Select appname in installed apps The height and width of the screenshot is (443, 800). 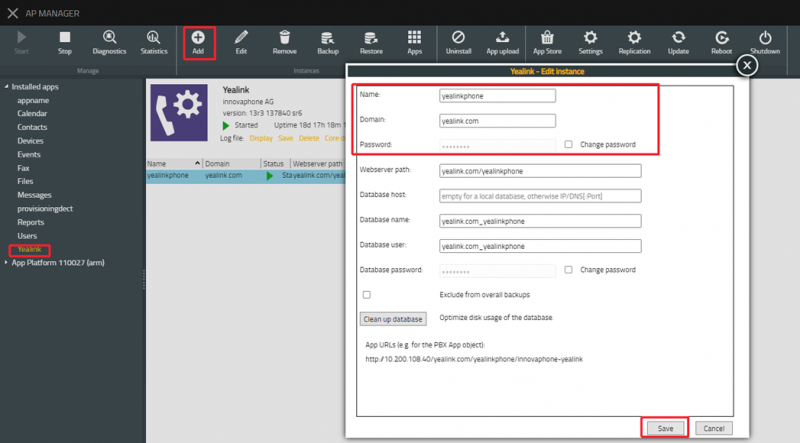pyautogui.click(x=33, y=101)
